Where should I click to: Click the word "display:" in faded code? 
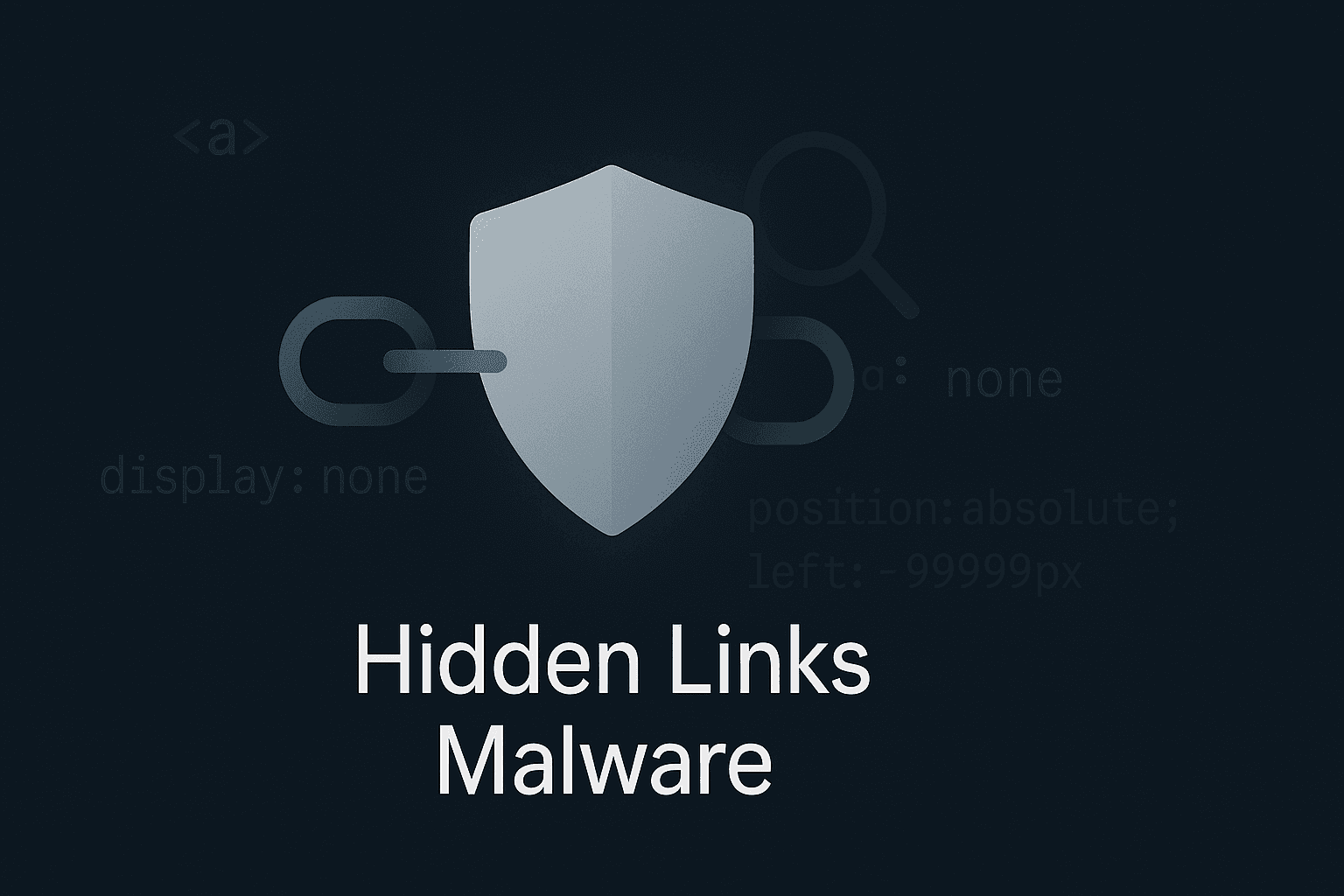point(203,479)
